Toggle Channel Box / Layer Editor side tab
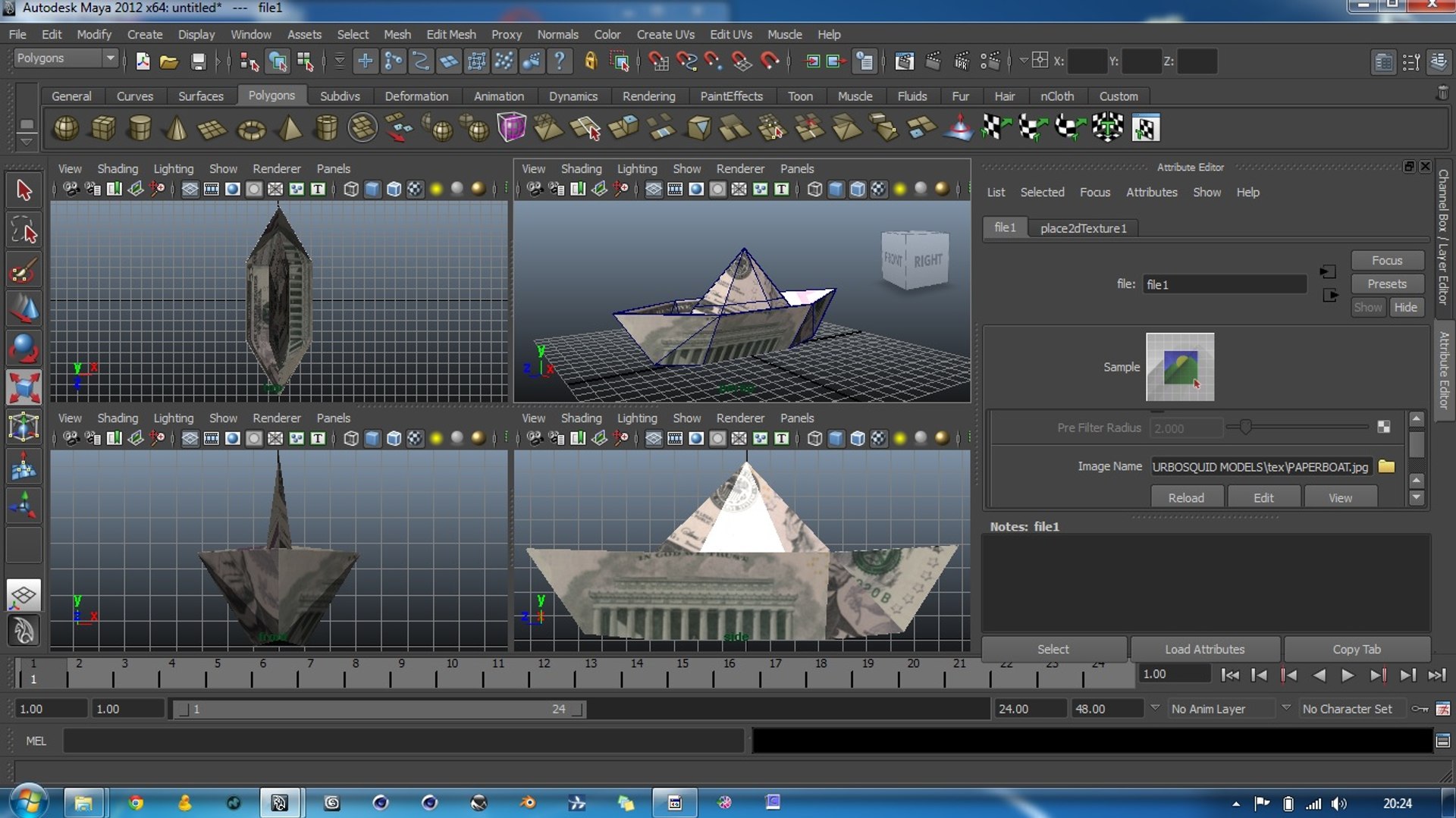Screen dimensions: 1456x818 click(x=1444, y=237)
